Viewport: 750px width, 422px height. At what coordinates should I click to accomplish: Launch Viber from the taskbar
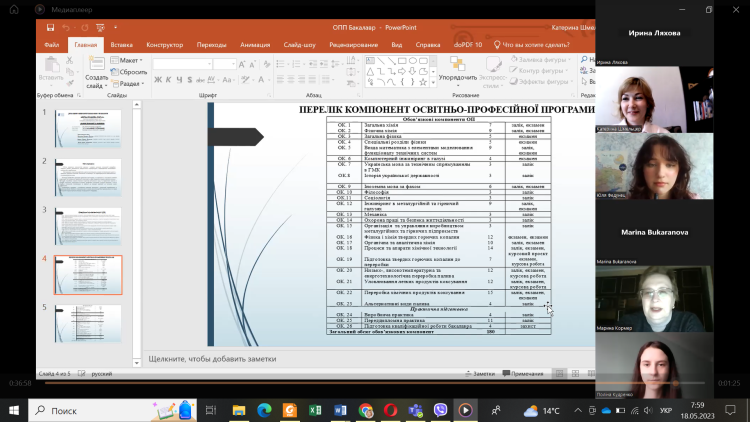(x=440, y=410)
